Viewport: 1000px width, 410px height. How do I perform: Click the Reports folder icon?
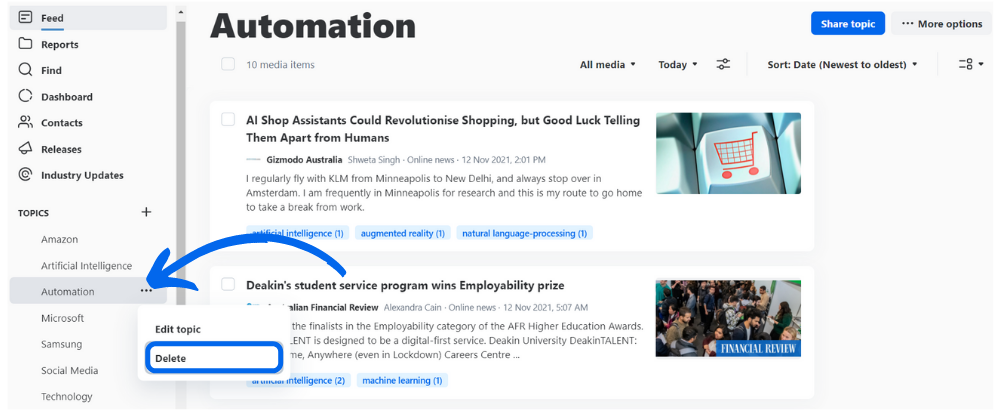[x=25, y=43]
